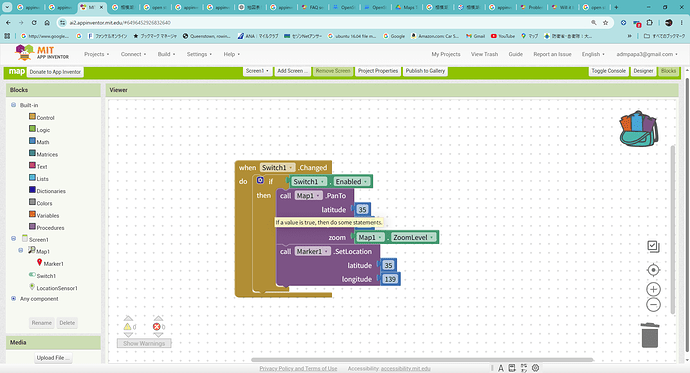Click the if block mutator gear icon

click(260, 180)
